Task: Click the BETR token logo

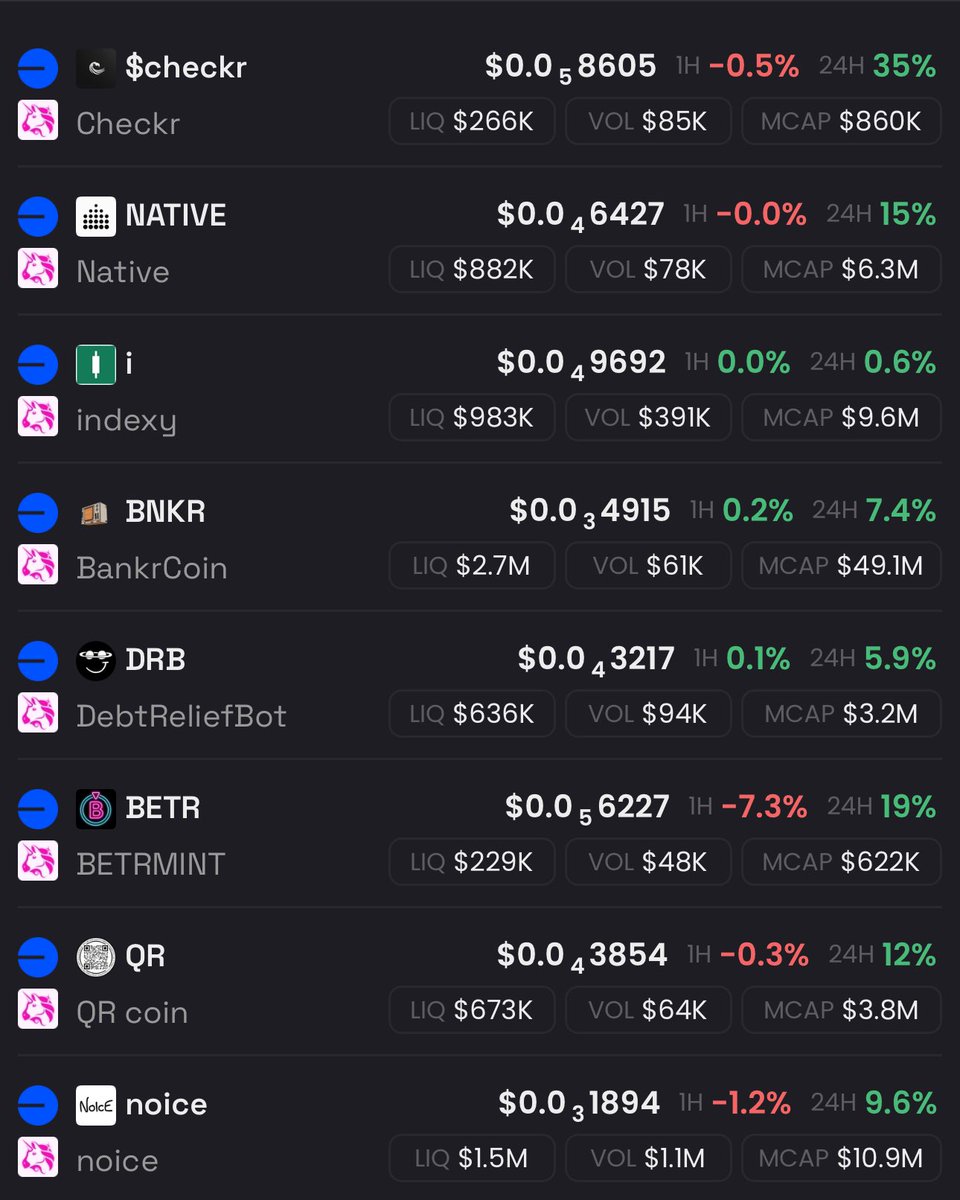Action: point(96,809)
